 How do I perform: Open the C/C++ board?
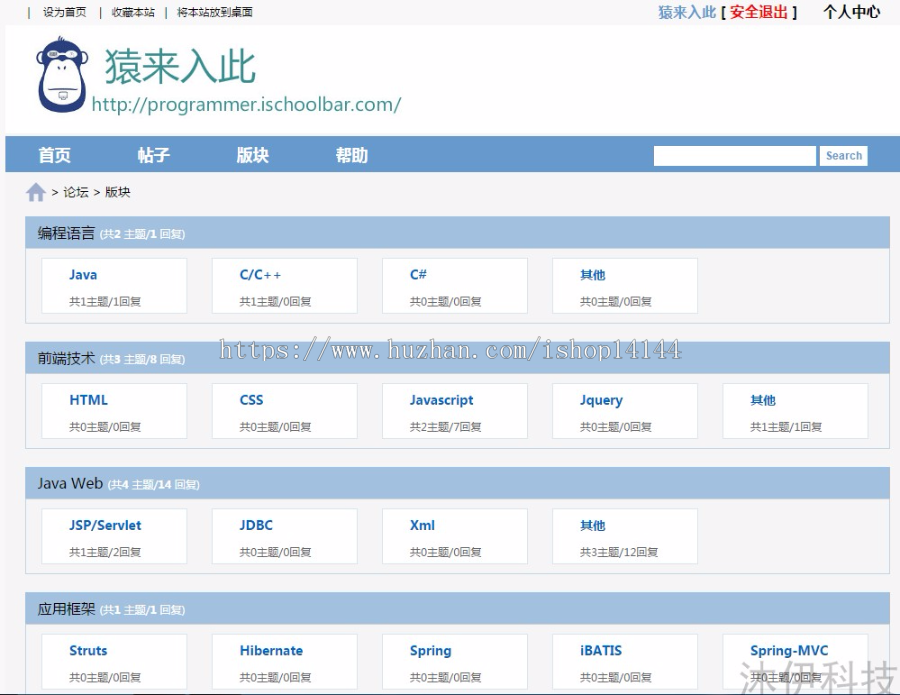[x=262, y=274]
